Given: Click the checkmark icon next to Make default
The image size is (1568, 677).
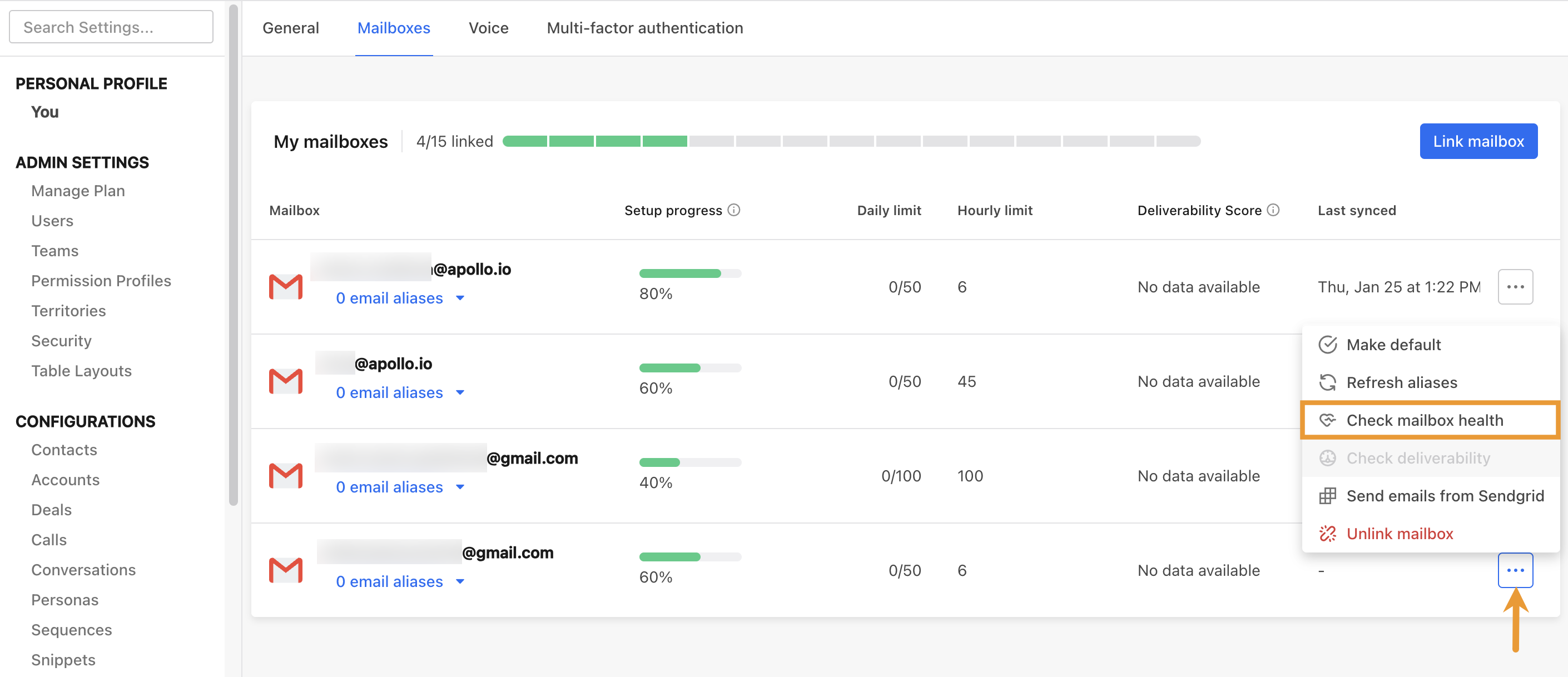Looking at the screenshot, I should 1328,344.
